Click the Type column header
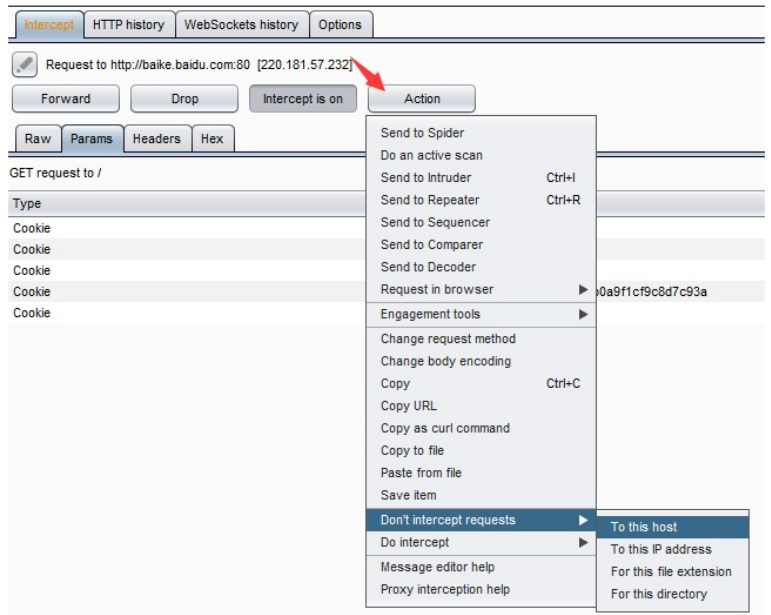Viewport: 771px width, 615px height. click(187, 204)
